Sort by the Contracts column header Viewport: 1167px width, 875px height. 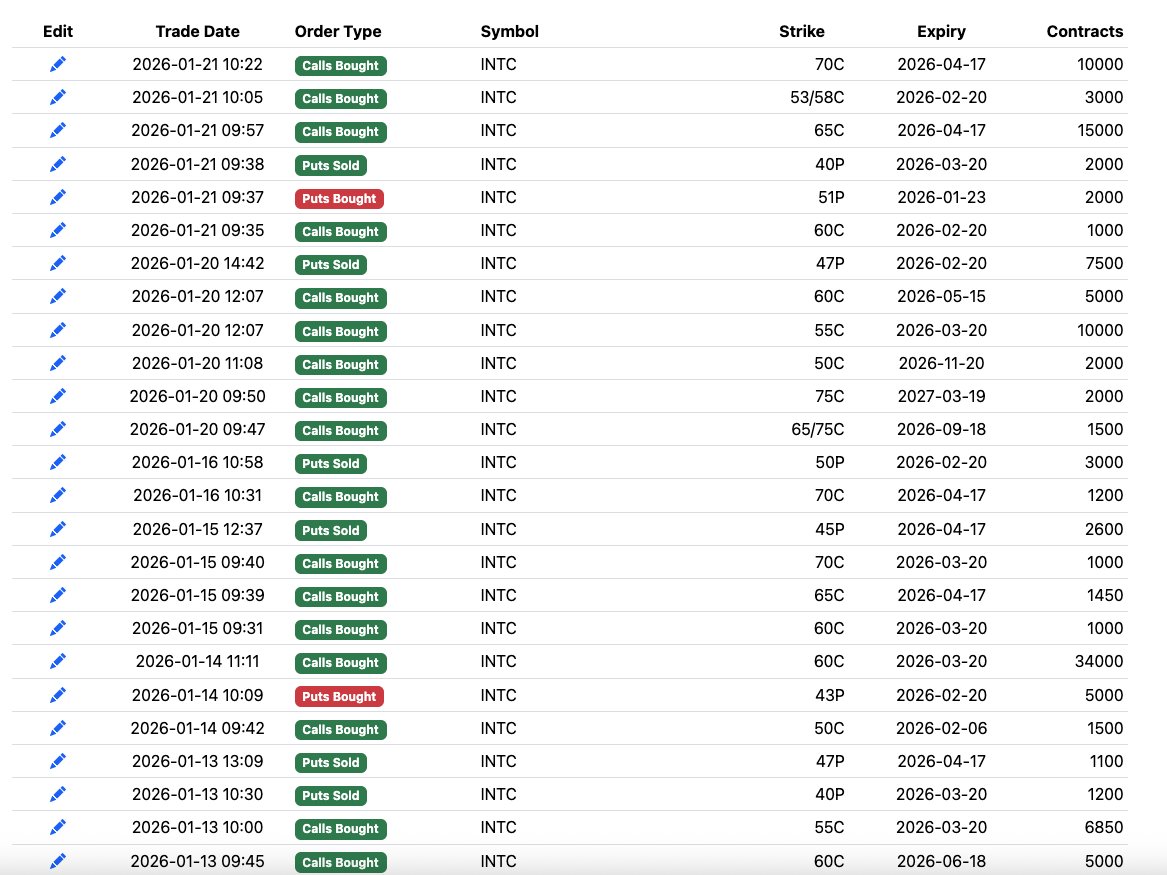pos(1084,31)
